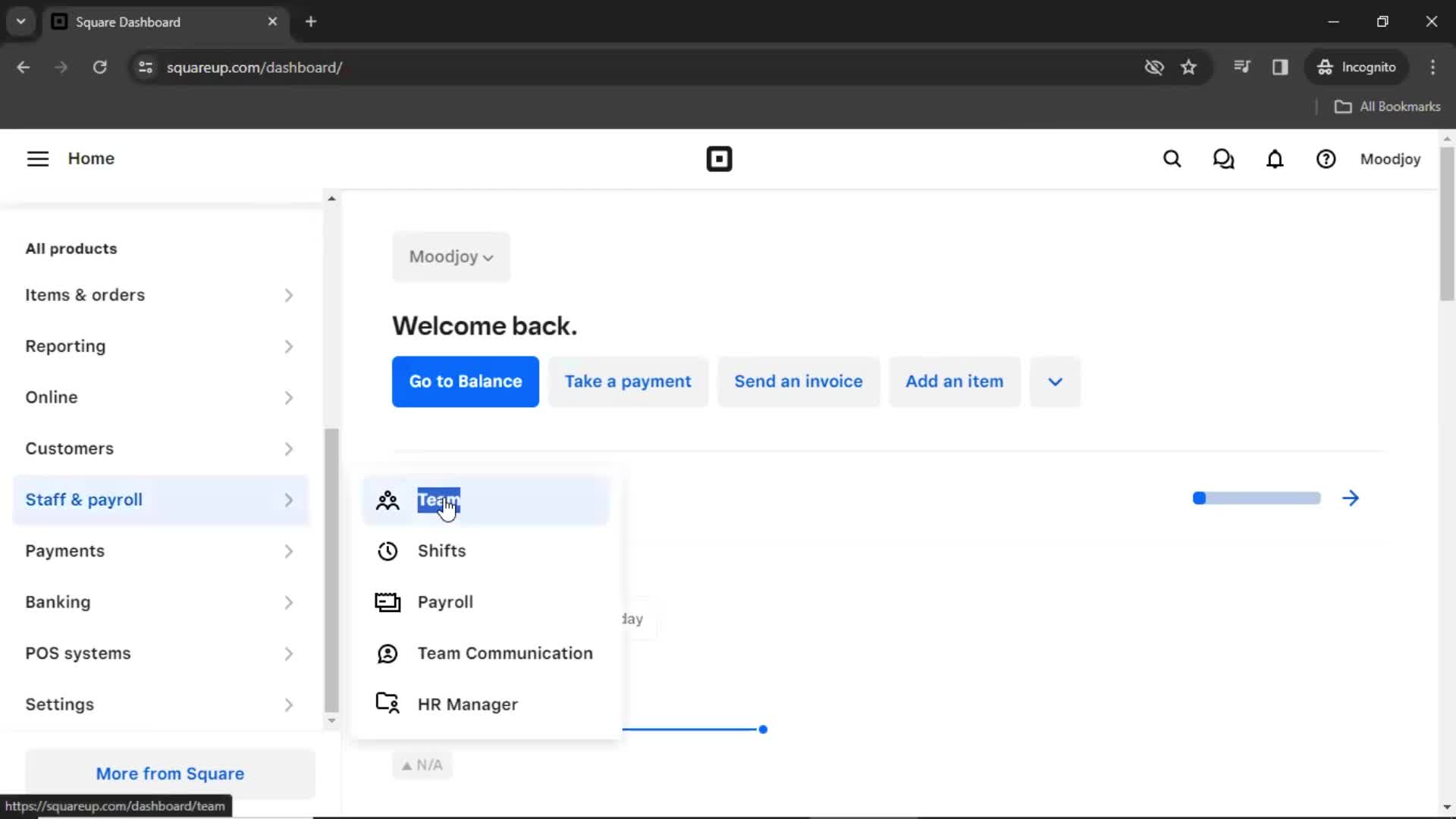The image size is (1456, 819).
Task: Select HR Manager menu entry
Action: coord(486,704)
